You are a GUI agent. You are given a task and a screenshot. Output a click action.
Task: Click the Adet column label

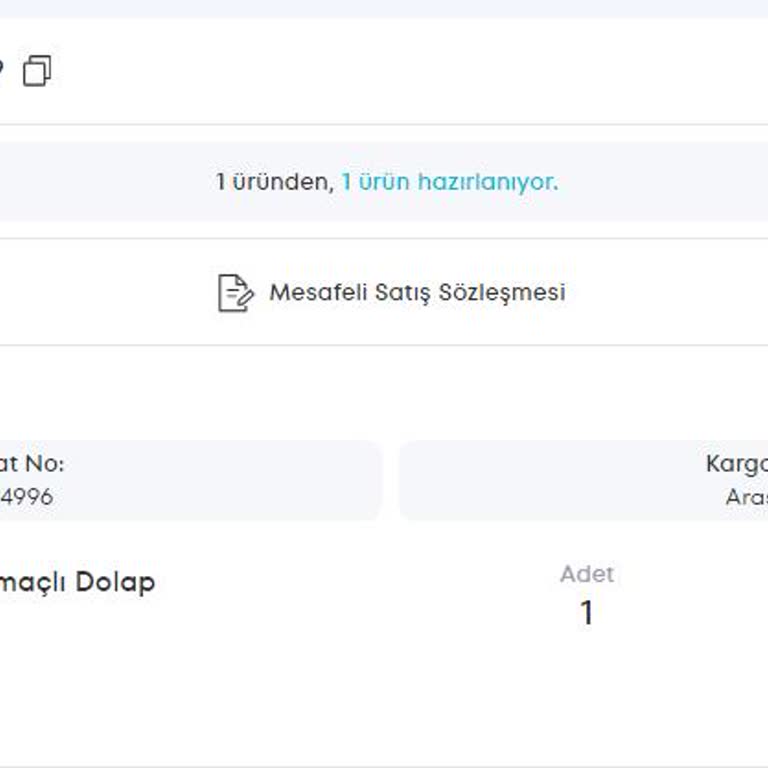point(587,574)
